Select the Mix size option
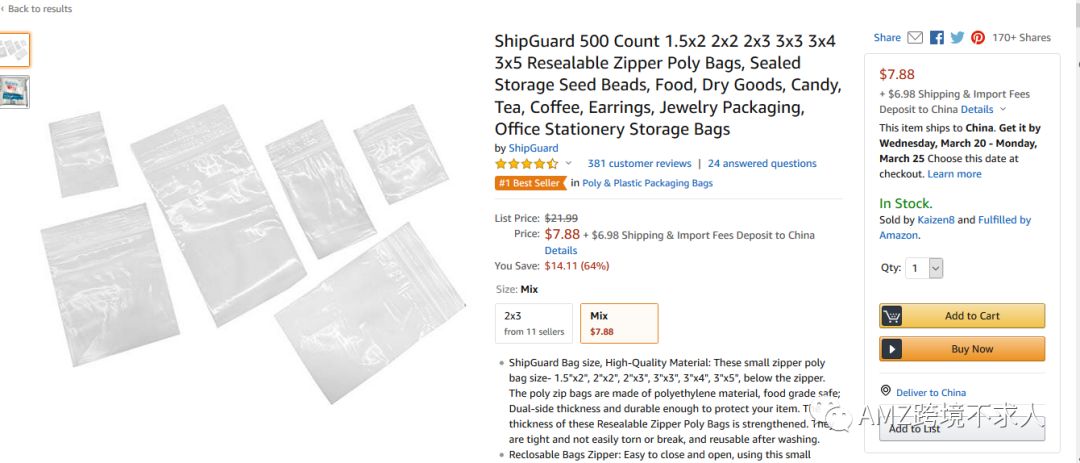1080x463 pixels. tap(619, 323)
